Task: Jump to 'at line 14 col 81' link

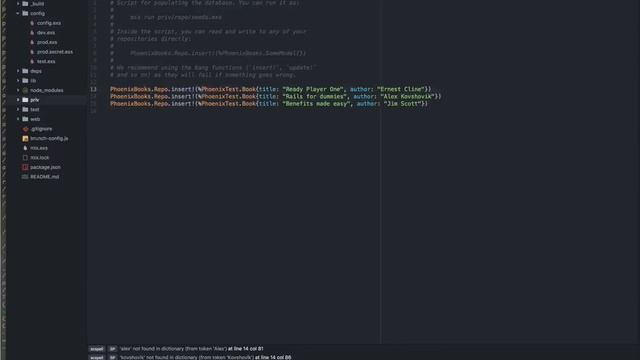Action: pyautogui.click(x=246, y=349)
